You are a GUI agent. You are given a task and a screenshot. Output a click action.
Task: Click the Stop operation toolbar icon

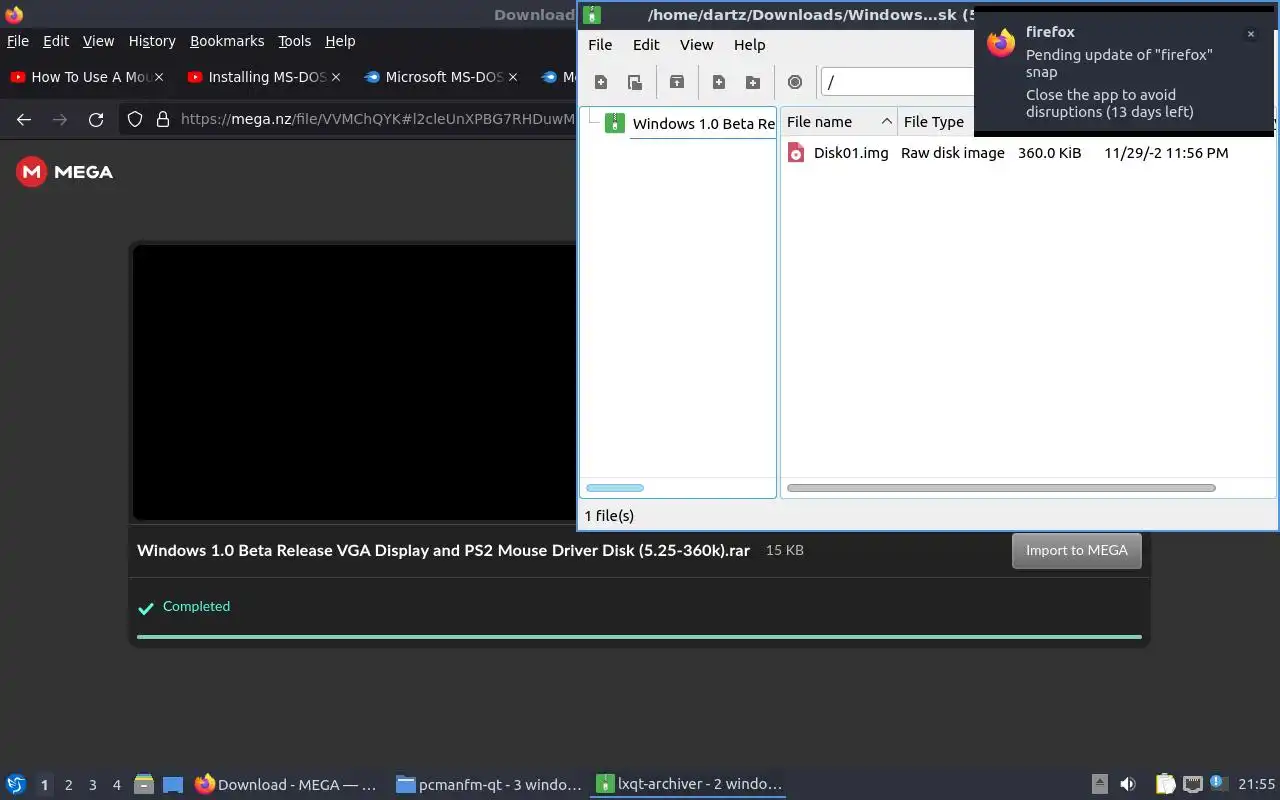click(795, 82)
